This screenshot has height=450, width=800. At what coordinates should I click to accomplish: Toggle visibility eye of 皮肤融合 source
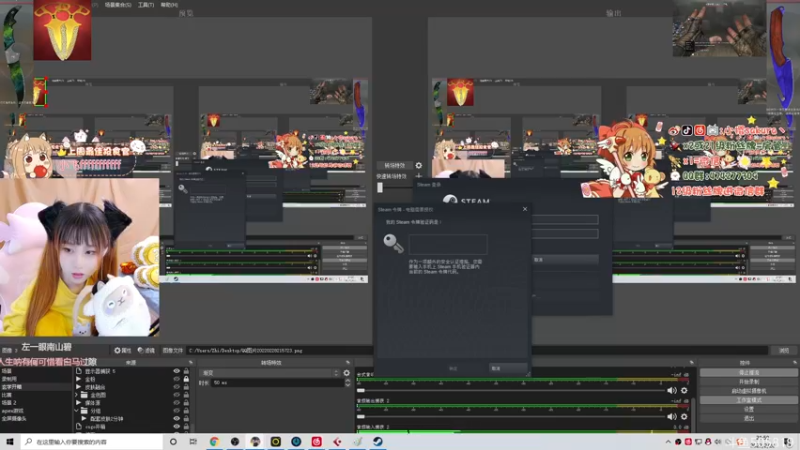(x=177, y=387)
